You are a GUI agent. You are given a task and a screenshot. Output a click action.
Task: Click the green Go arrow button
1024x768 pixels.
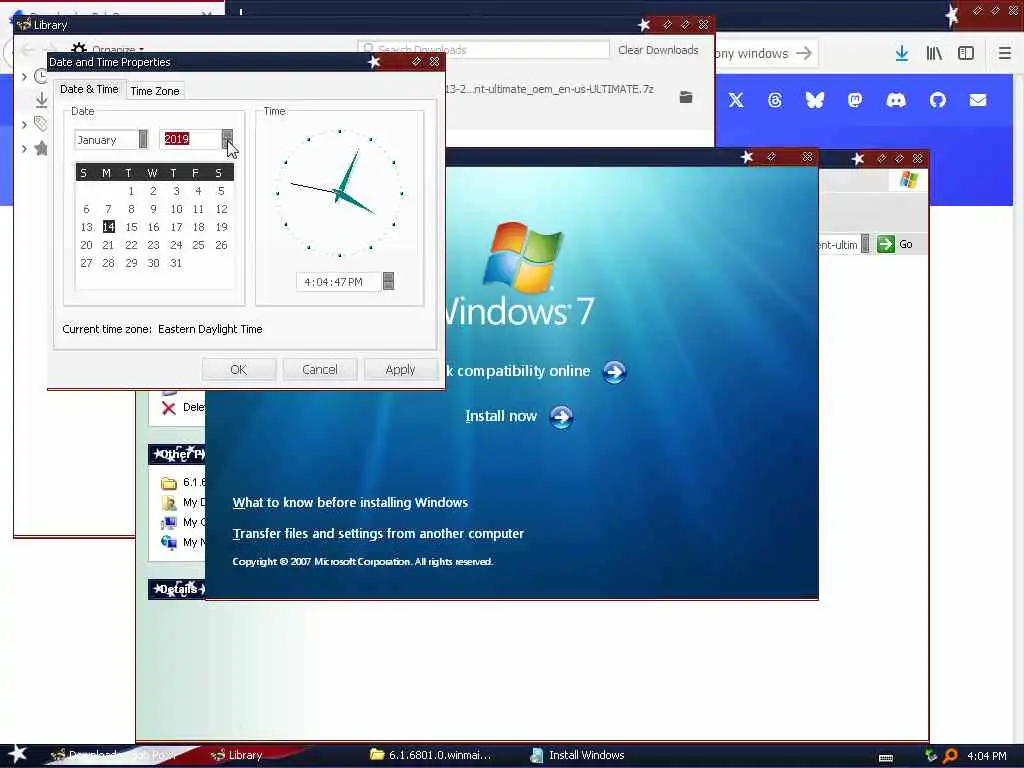(886, 244)
